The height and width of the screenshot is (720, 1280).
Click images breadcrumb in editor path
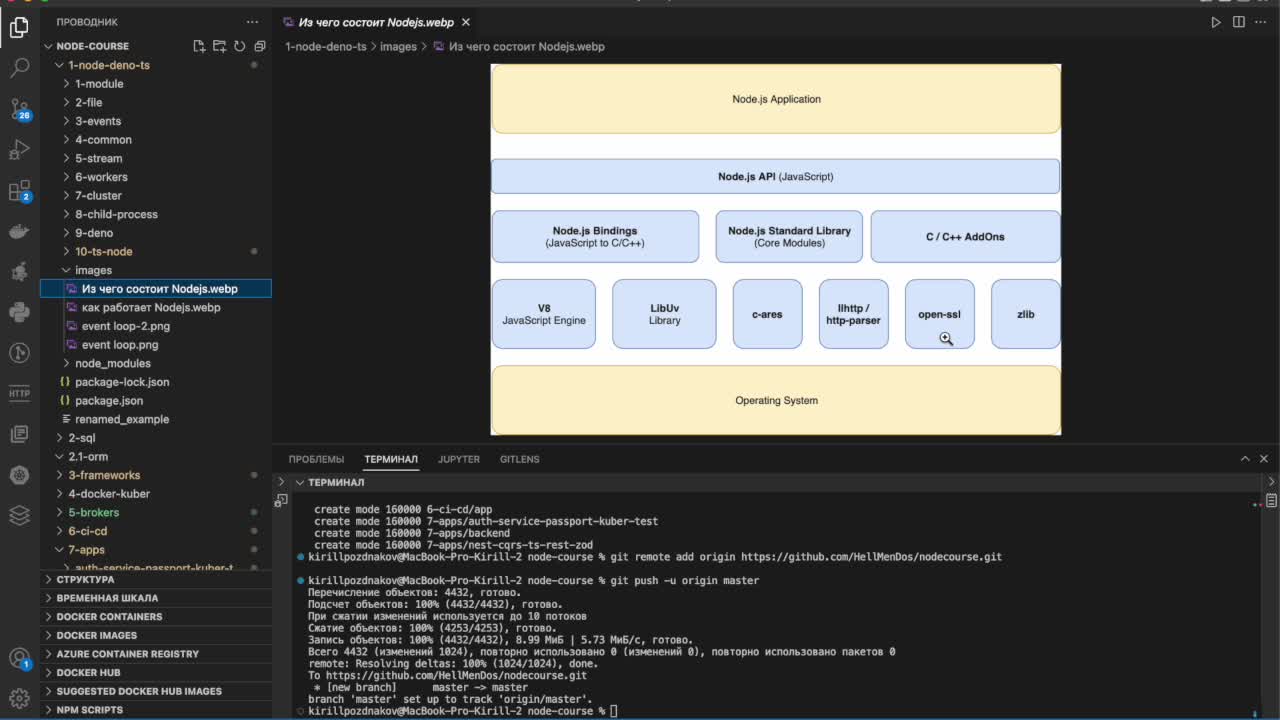(398, 47)
